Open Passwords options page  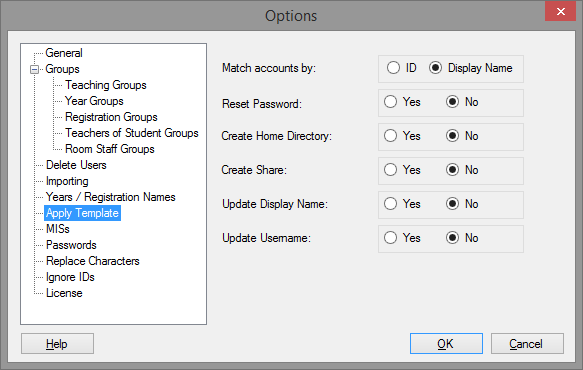pos(71,245)
